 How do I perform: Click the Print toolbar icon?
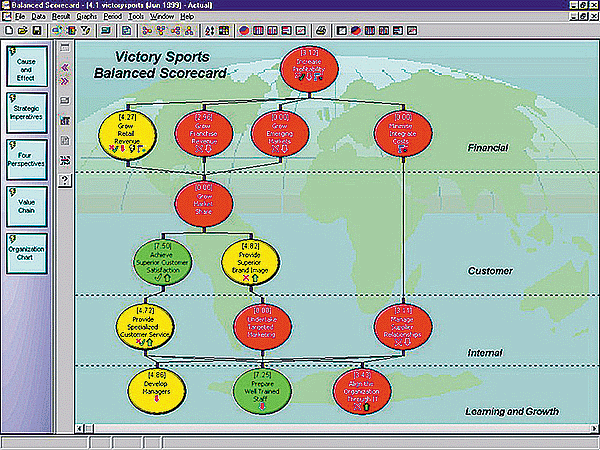321,31
